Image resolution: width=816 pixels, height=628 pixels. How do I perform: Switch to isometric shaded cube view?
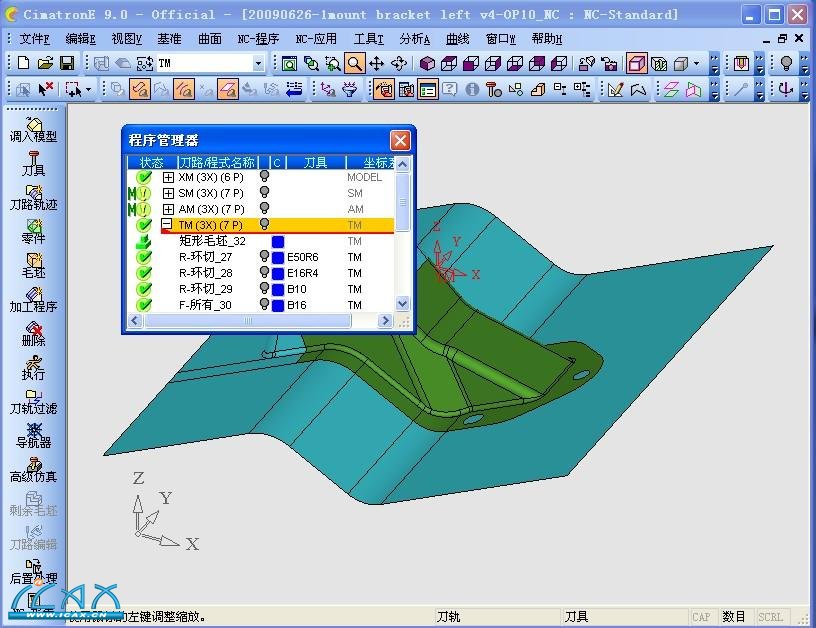pos(427,63)
